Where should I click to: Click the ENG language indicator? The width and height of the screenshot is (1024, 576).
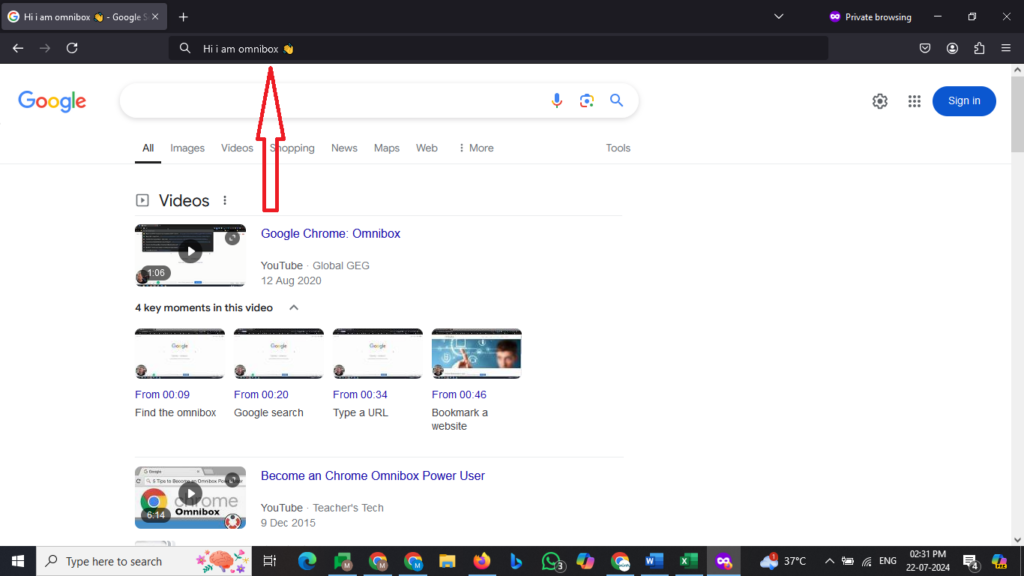pyautogui.click(x=888, y=561)
